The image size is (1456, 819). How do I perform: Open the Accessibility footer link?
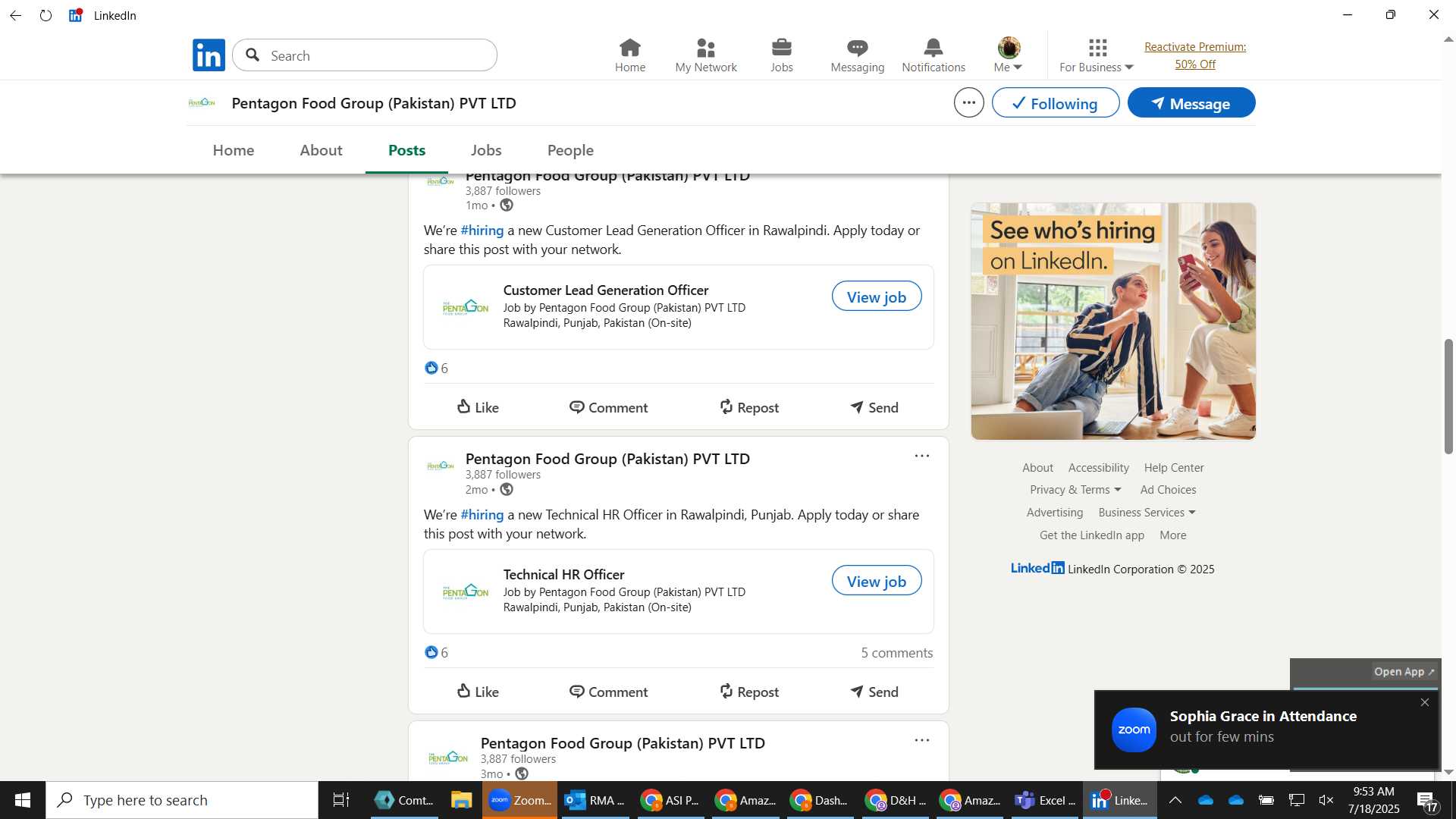[1098, 468]
